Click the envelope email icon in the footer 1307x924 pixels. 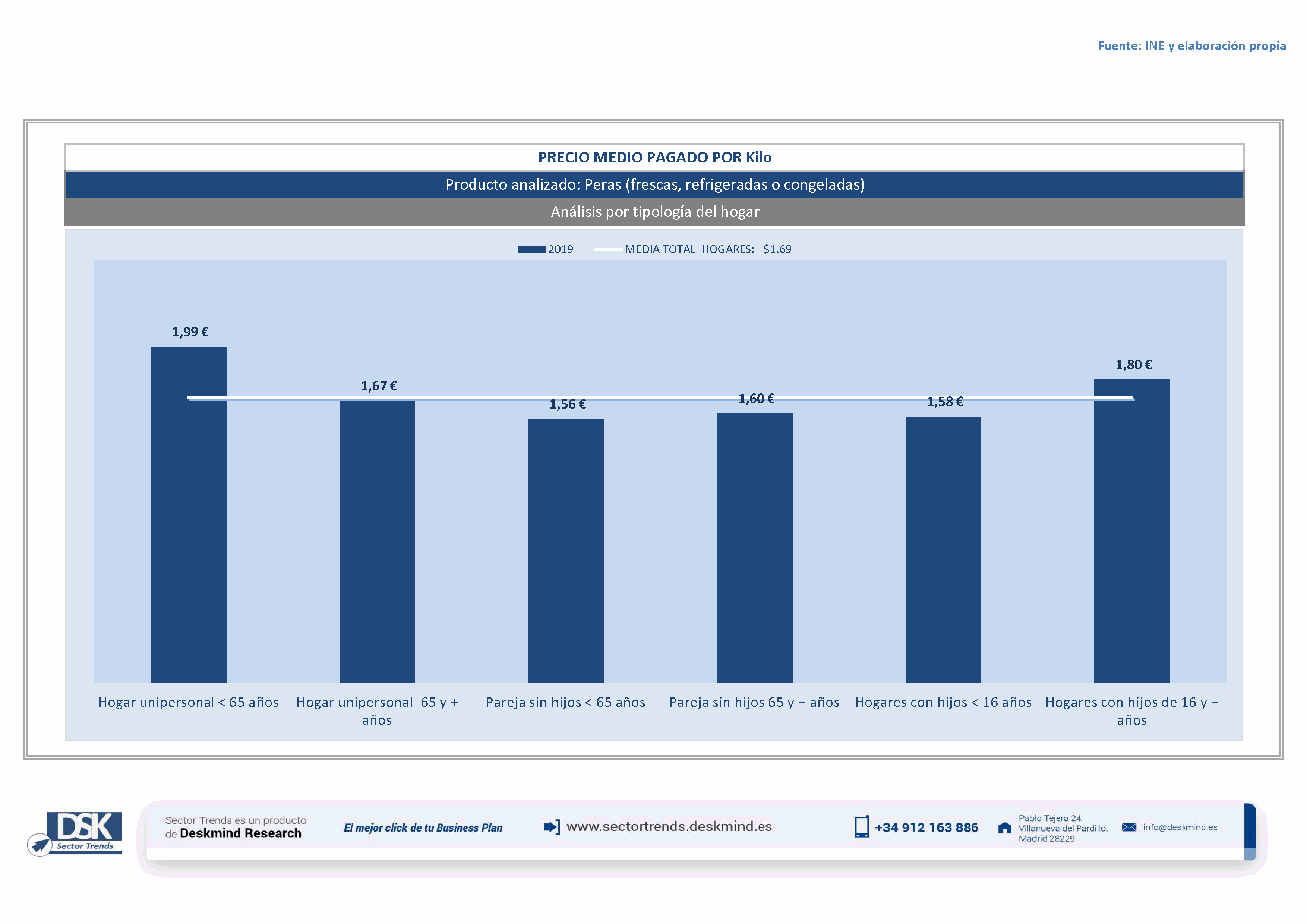(1129, 827)
